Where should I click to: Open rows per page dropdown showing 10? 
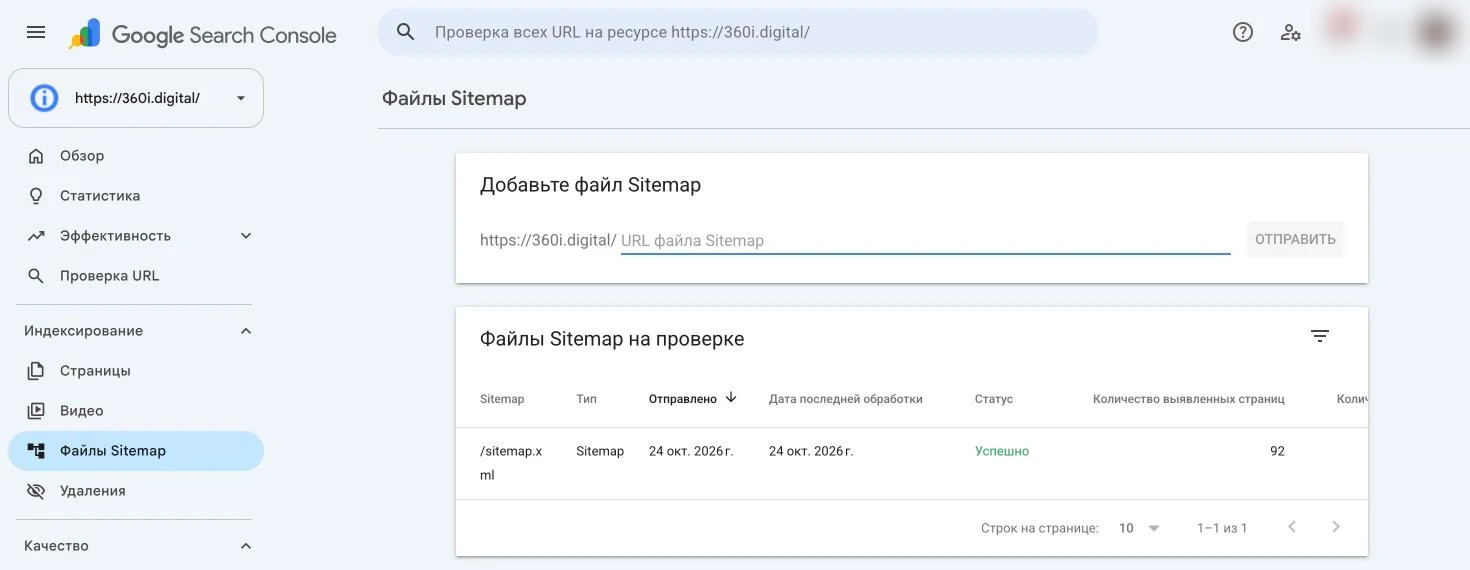pyautogui.click(x=1139, y=528)
